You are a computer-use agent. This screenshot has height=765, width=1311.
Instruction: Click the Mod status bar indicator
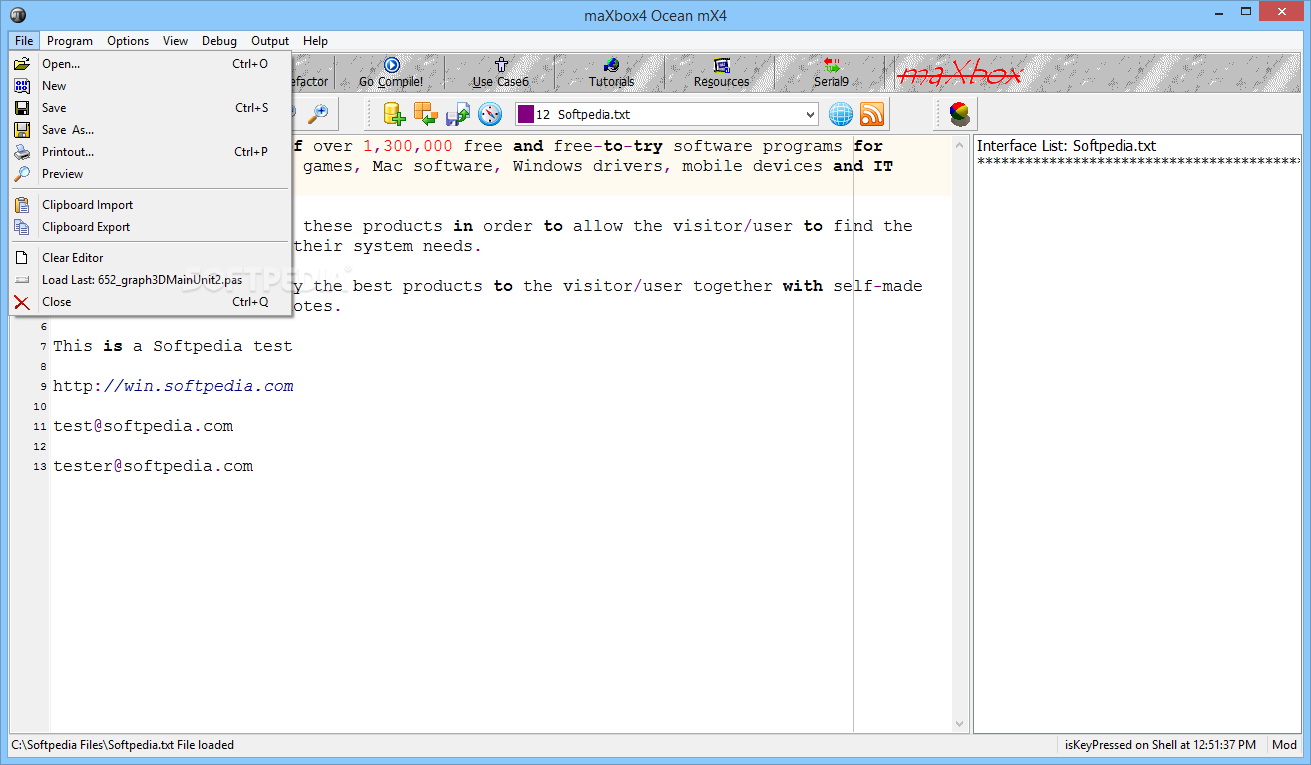[1284, 745]
